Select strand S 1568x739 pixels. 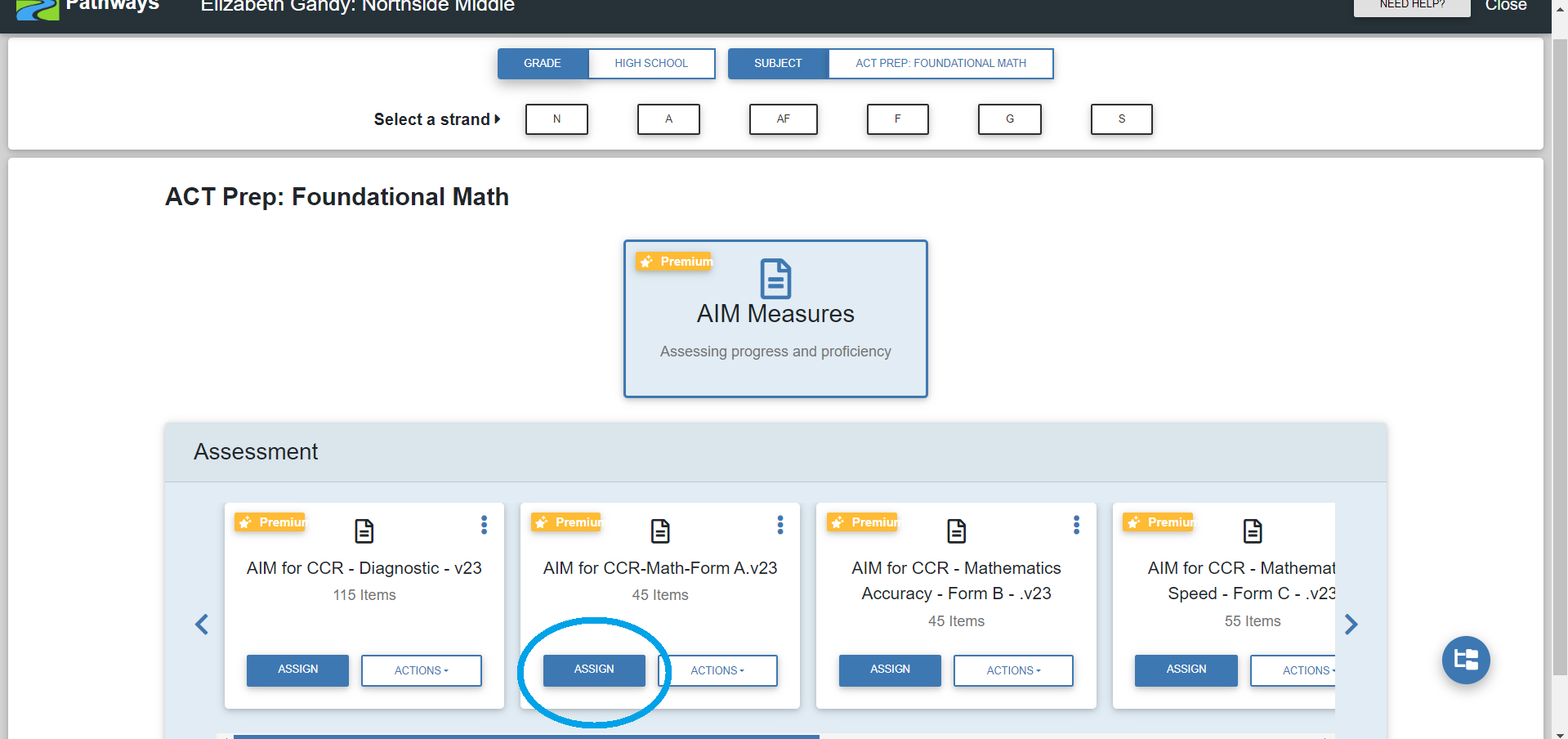coord(1122,119)
